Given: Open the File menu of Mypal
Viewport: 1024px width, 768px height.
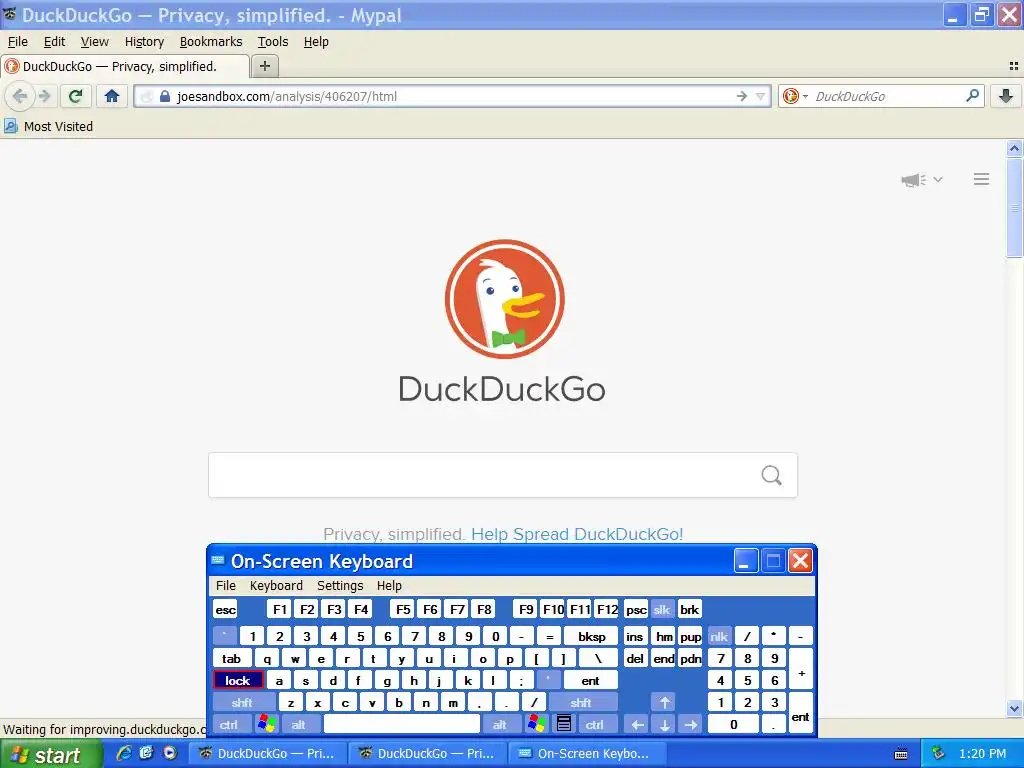Looking at the screenshot, I should (18, 42).
